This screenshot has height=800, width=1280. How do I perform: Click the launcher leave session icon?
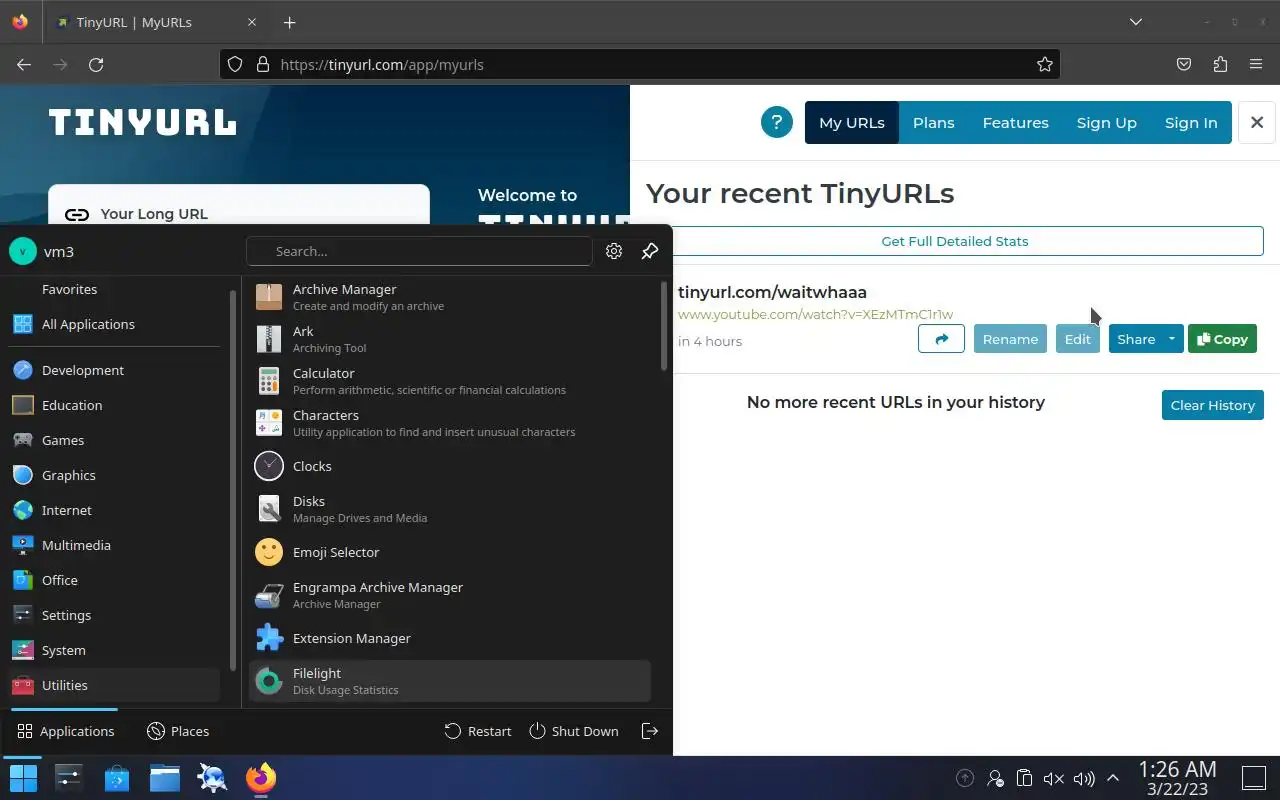click(650, 731)
